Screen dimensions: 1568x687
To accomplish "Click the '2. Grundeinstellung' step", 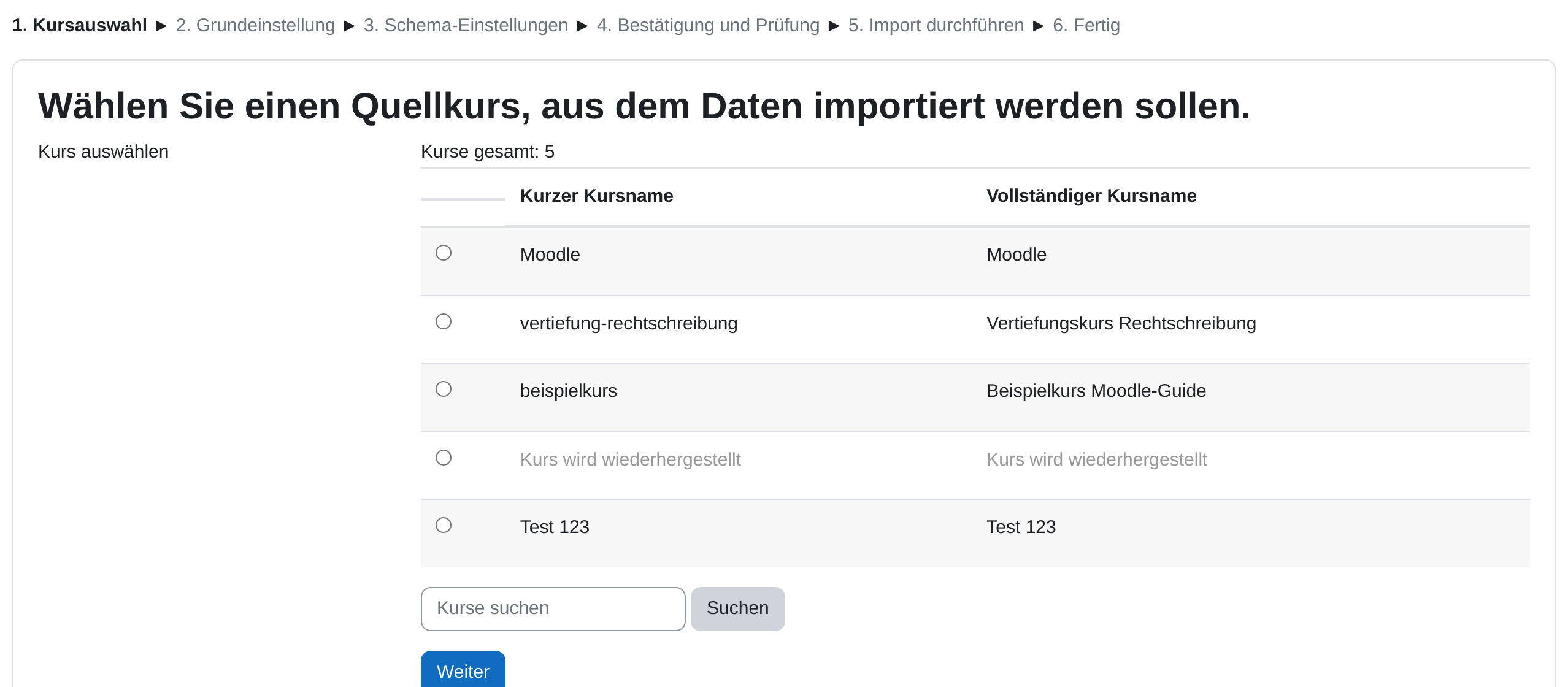I will tap(255, 25).
